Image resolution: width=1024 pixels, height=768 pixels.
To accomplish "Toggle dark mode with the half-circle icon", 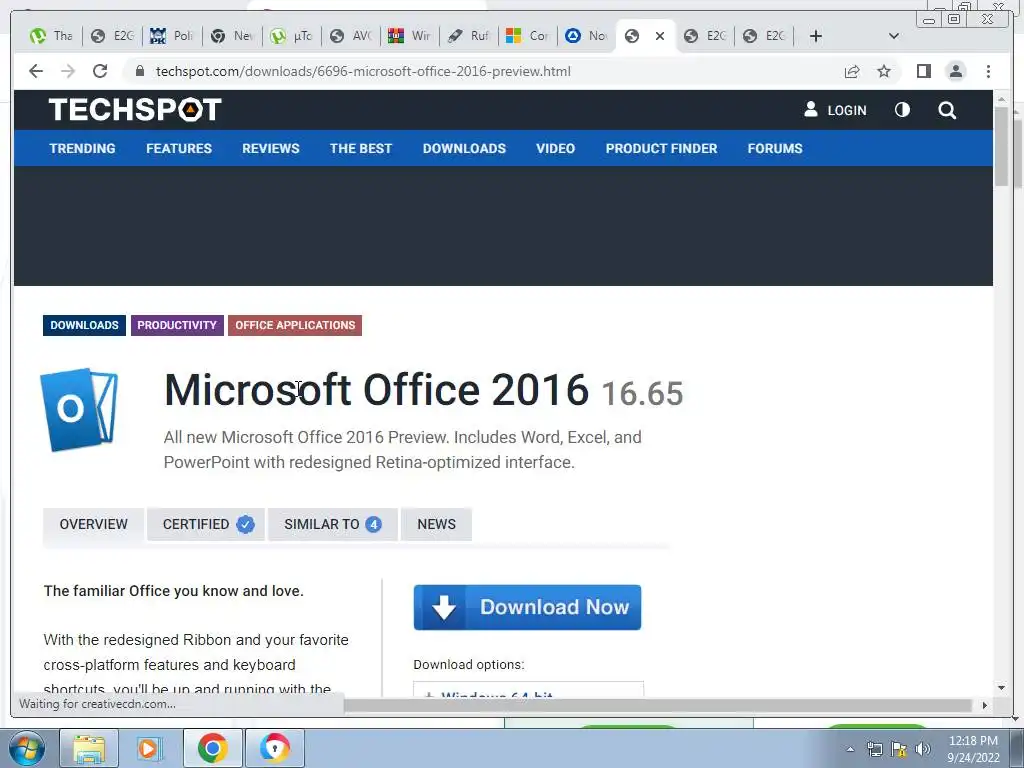I will click(x=902, y=110).
